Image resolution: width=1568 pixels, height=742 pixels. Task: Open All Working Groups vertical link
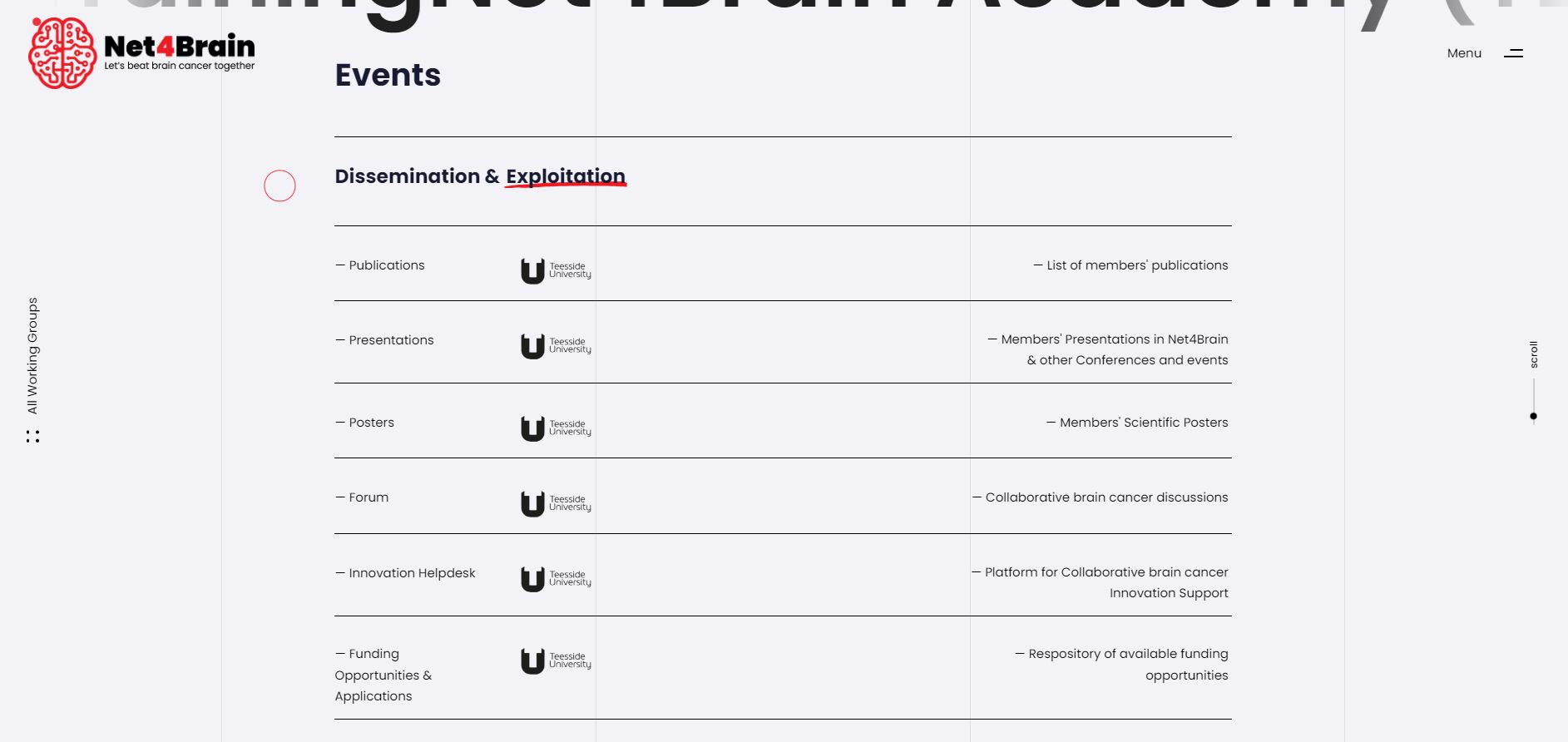pyautogui.click(x=32, y=356)
